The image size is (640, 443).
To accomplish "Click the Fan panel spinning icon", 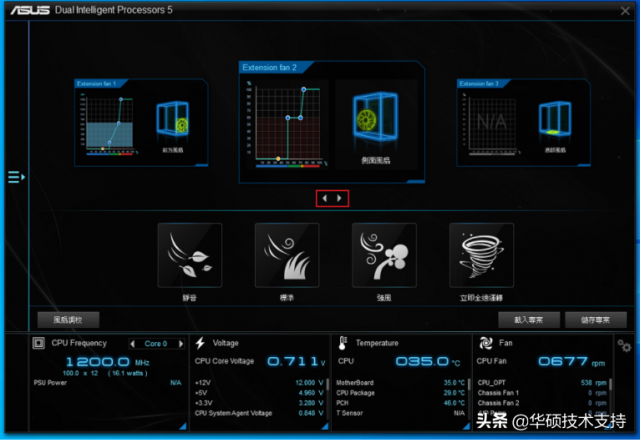I will pyautogui.click(x=486, y=343).
